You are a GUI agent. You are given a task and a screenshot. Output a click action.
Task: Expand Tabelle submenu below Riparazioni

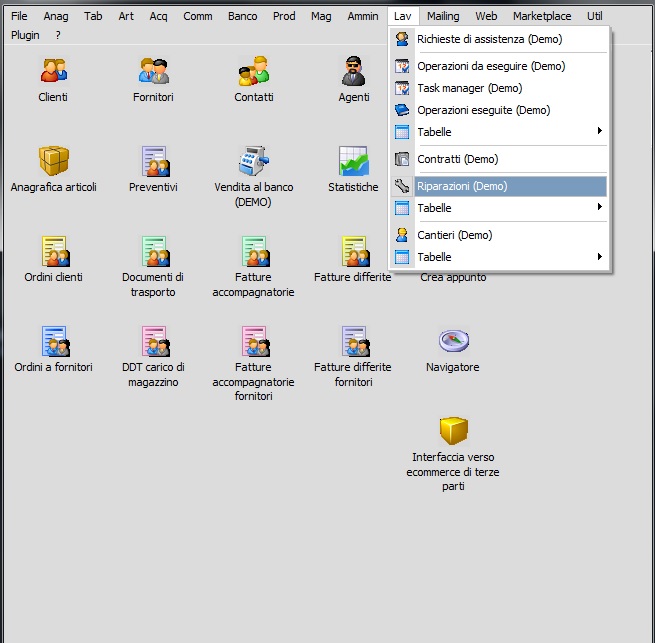[x=500, y=208]
